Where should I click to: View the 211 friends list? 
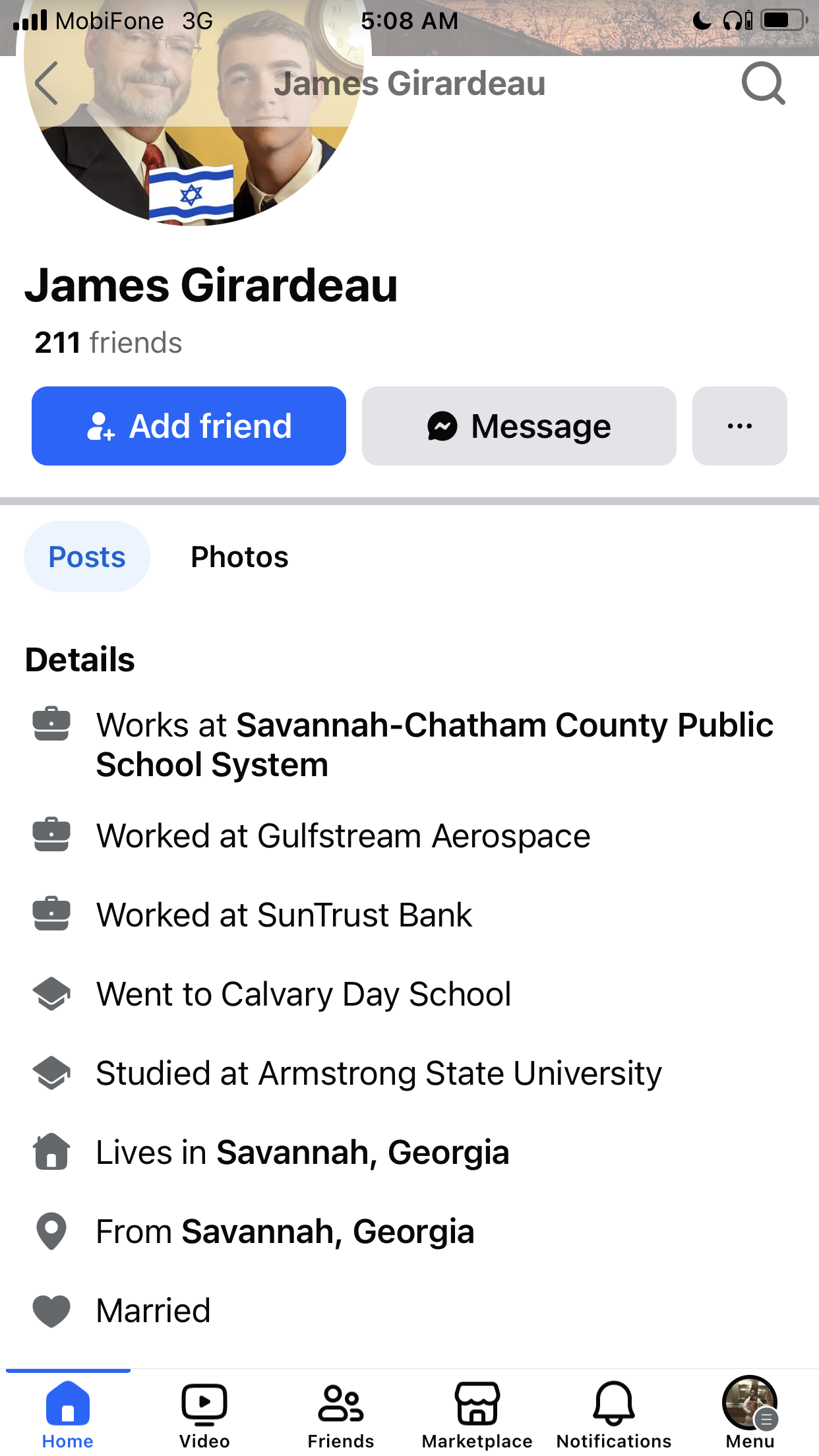(108, 343)
